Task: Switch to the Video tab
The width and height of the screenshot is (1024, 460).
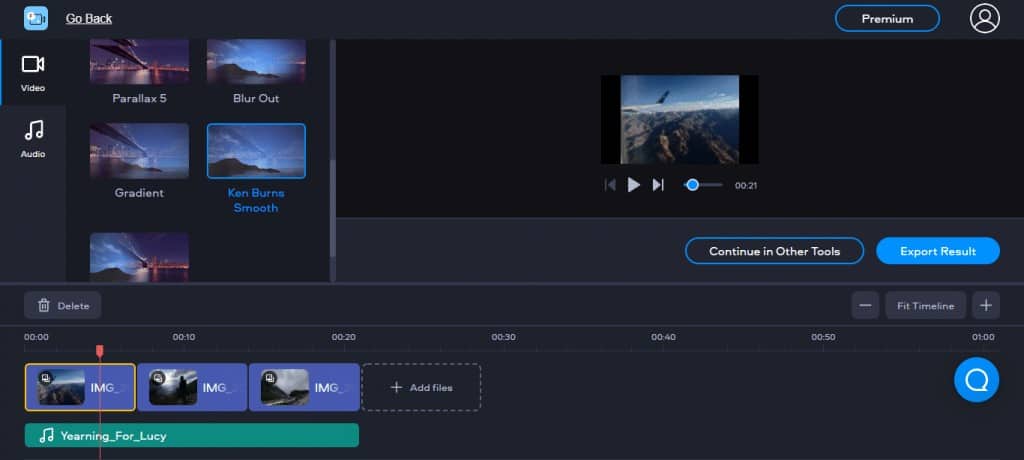Action: (x=33, y=73)
